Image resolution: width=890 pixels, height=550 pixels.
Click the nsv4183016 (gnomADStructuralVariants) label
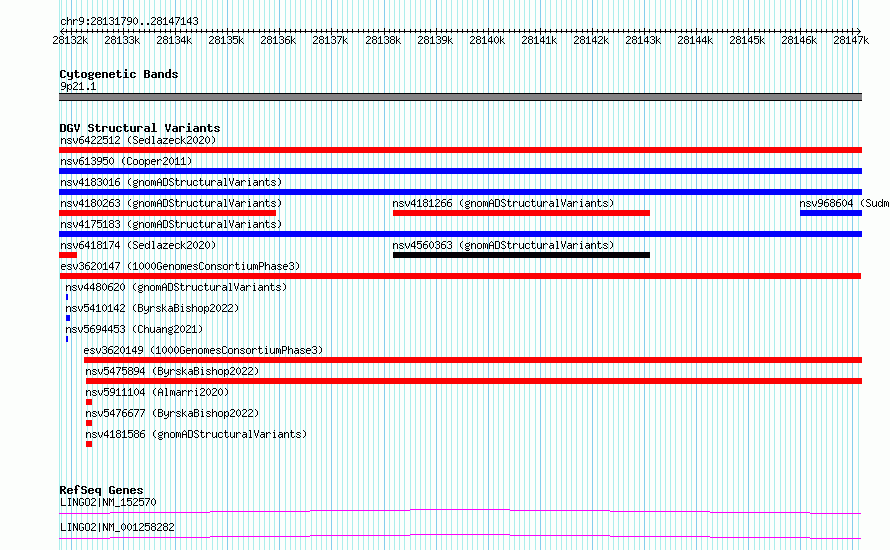click(171, 182)
